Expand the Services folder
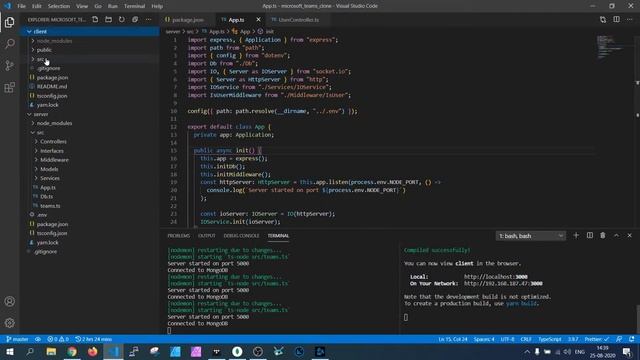 click(90, 178)
